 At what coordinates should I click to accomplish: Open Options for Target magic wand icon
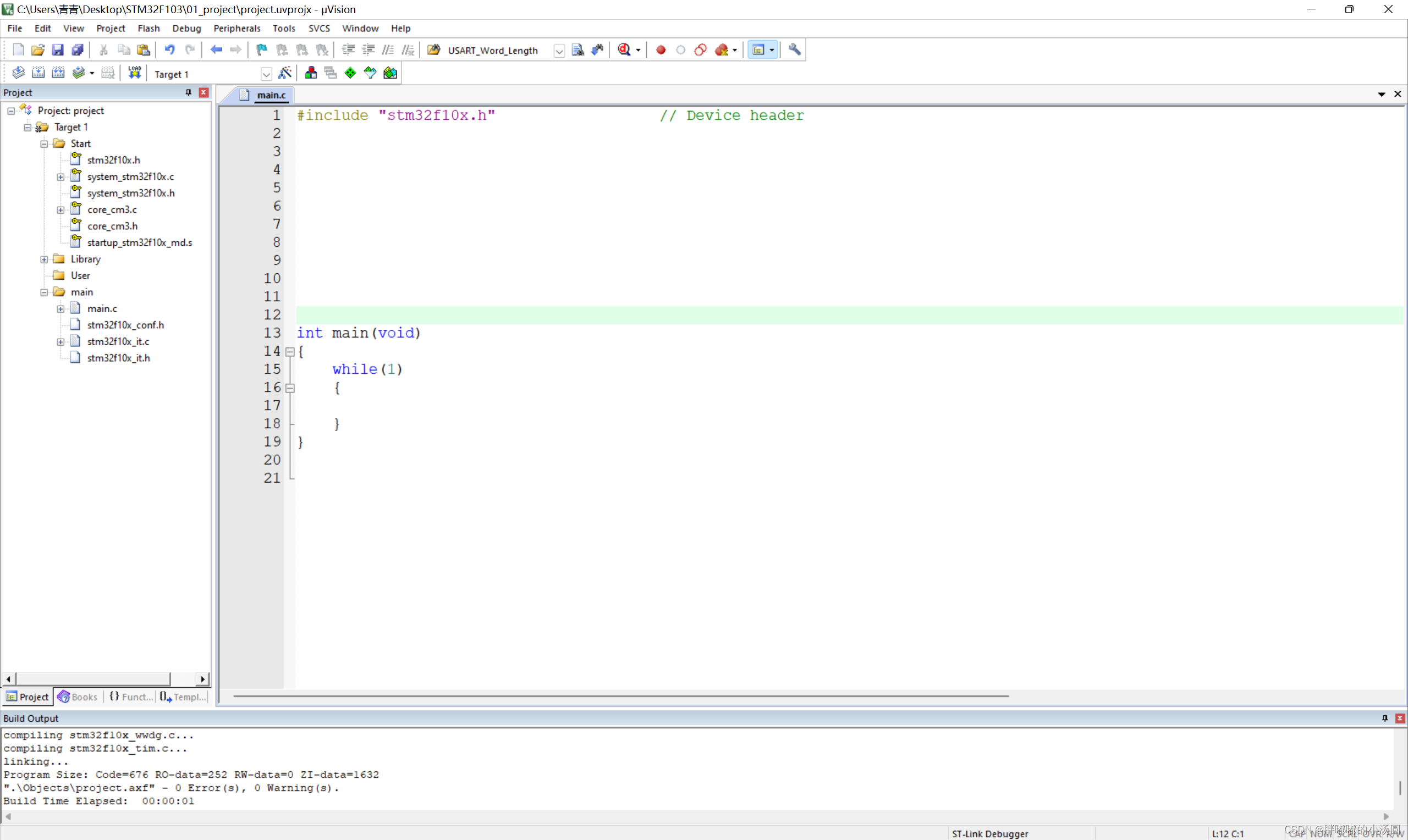pyautogui.click(x=285, y=73)
